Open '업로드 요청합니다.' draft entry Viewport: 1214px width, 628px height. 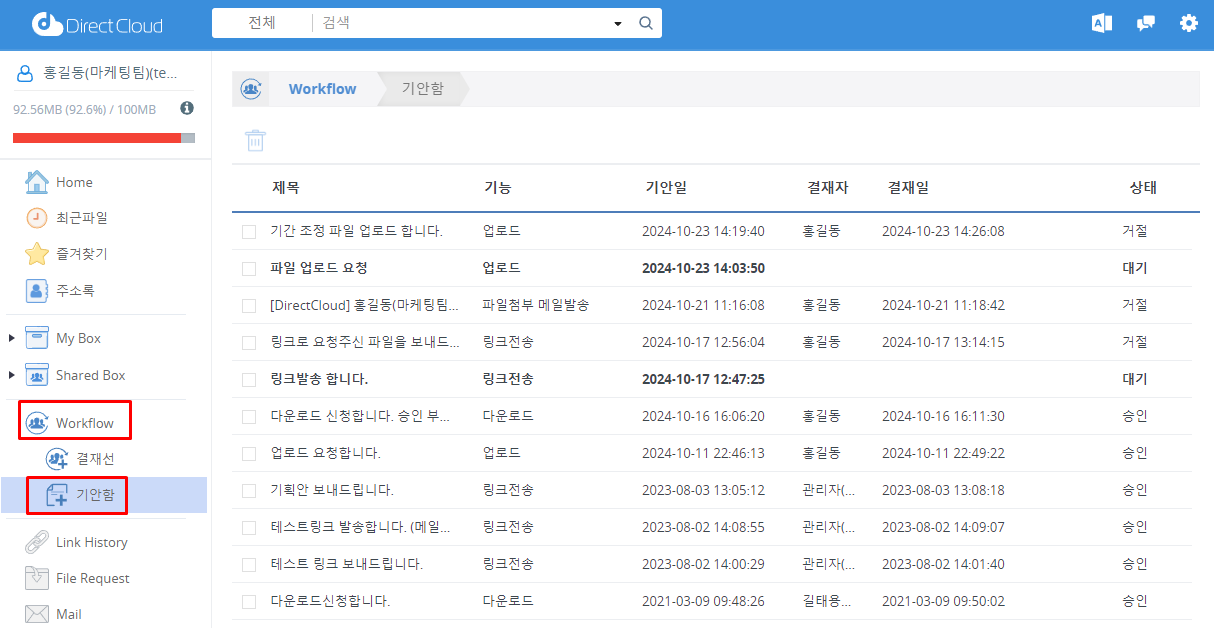point(325,453)
